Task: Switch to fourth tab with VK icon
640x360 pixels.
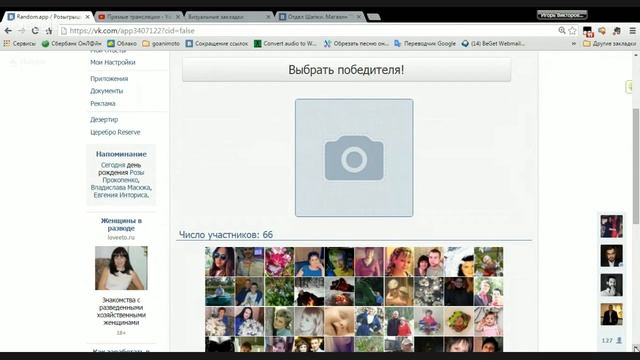Action: point(320,17)
